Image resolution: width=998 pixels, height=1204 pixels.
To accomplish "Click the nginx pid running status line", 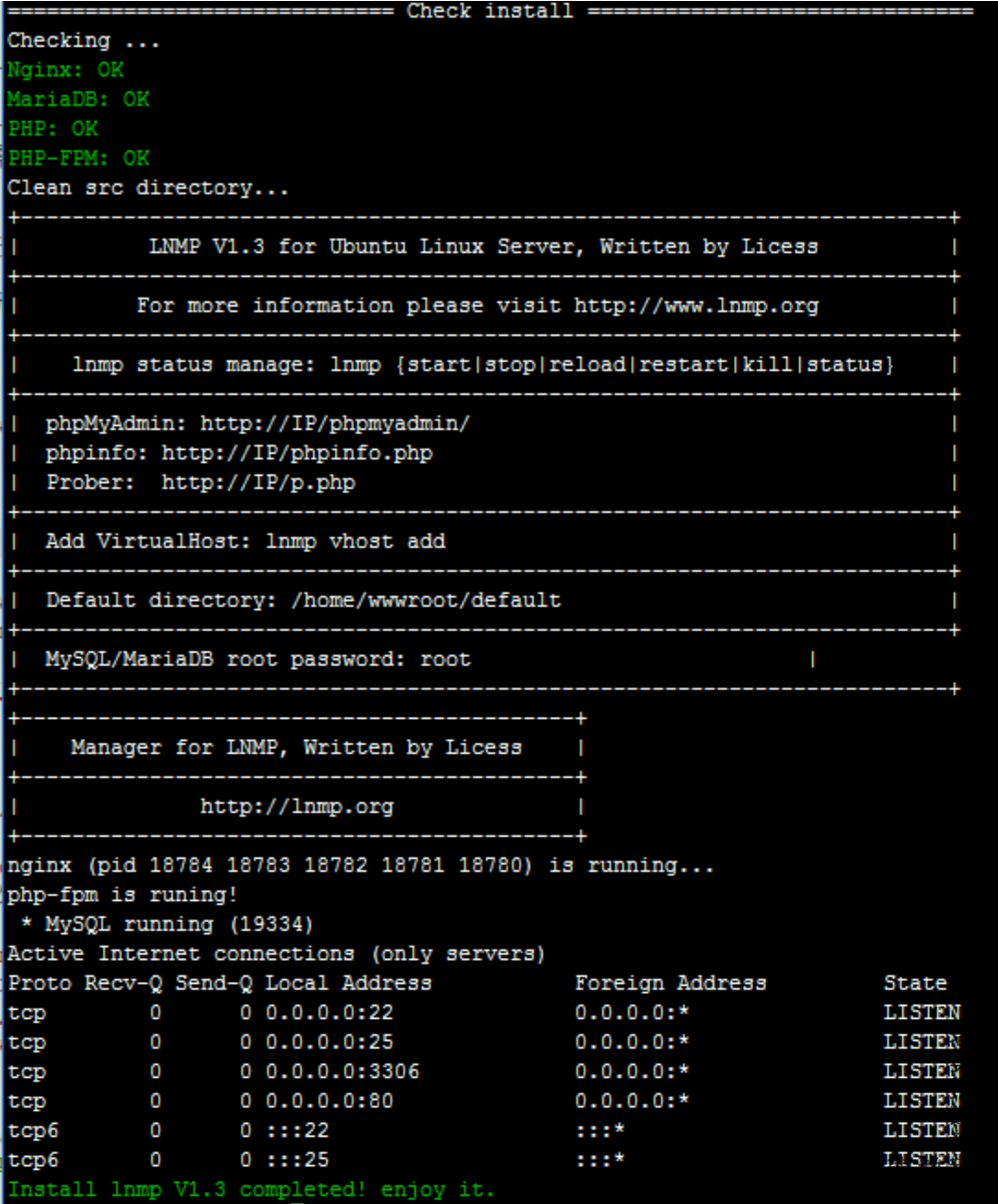I will (361, 865).
